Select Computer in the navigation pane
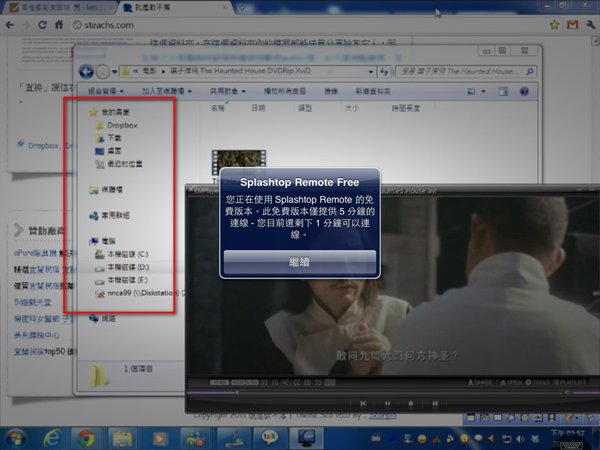Image resolution: width=600 pixels, height=450 pixels. coord(102,241)
